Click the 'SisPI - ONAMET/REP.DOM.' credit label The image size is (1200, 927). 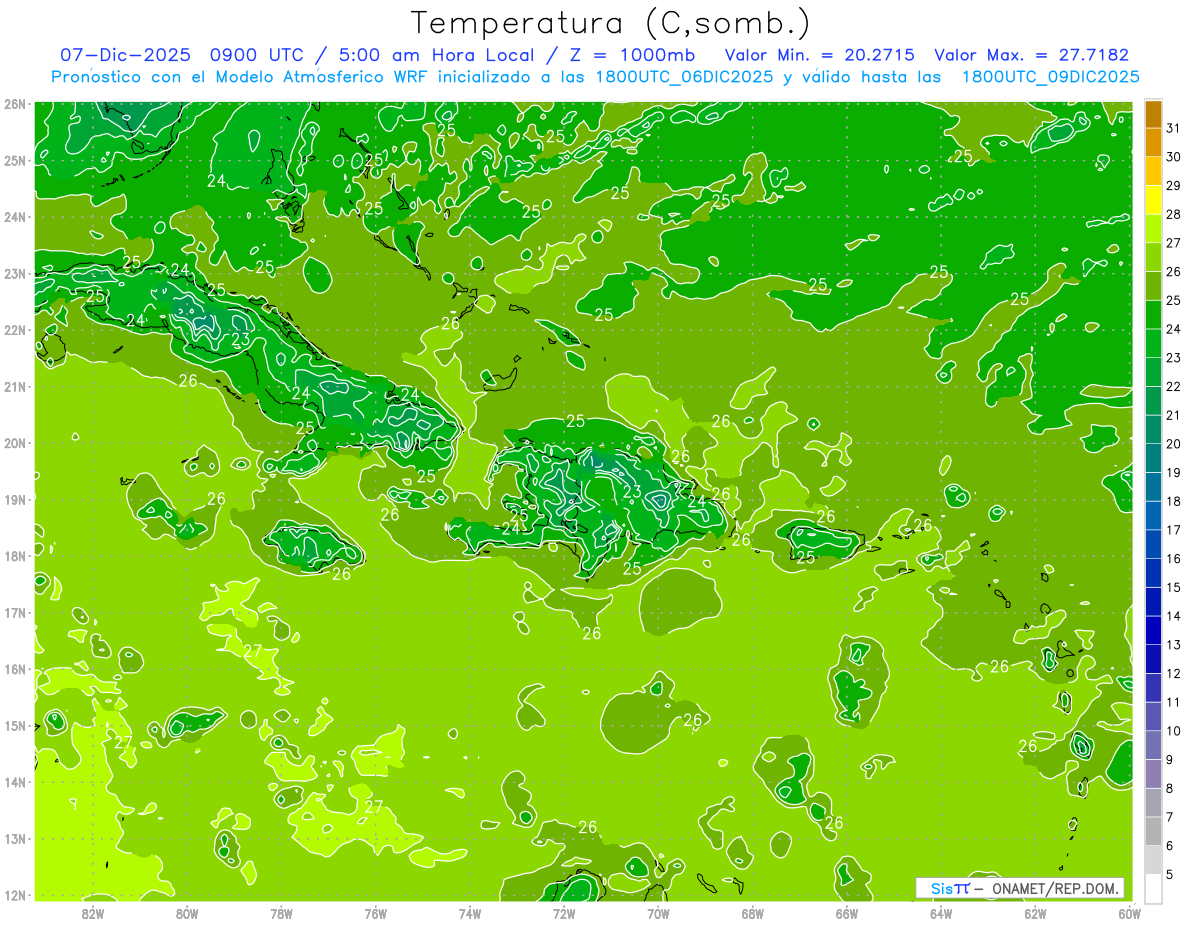(x=1020, y=888)
